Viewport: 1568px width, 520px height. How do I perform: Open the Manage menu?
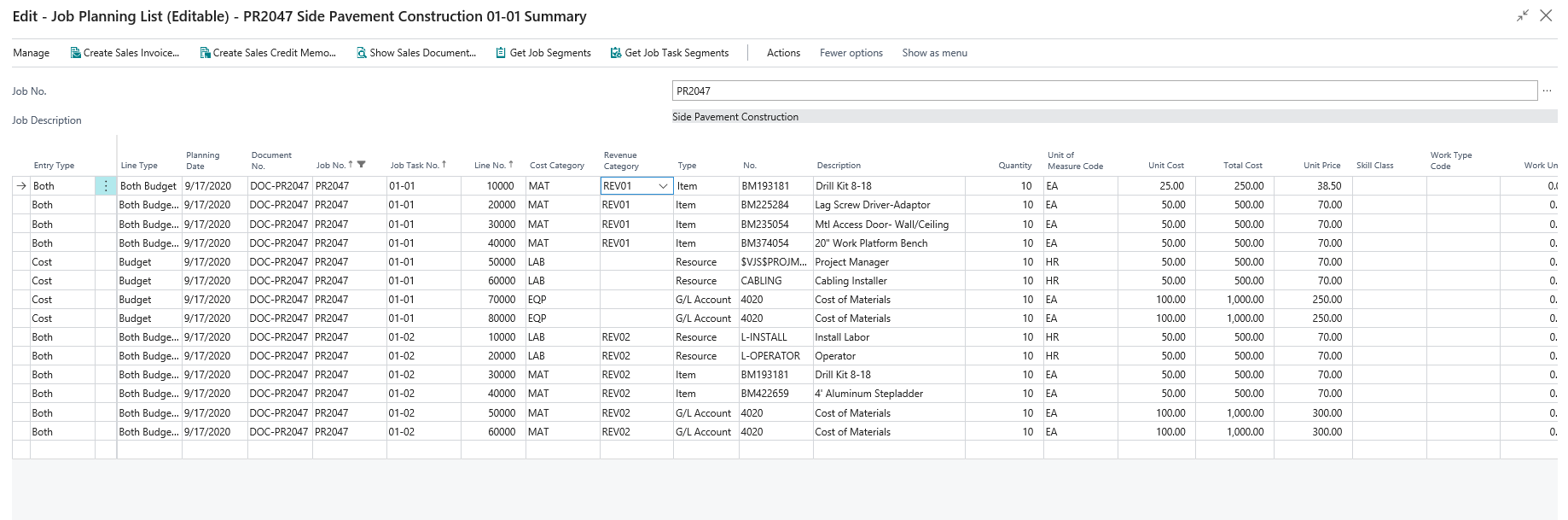[x=32, y=53]
